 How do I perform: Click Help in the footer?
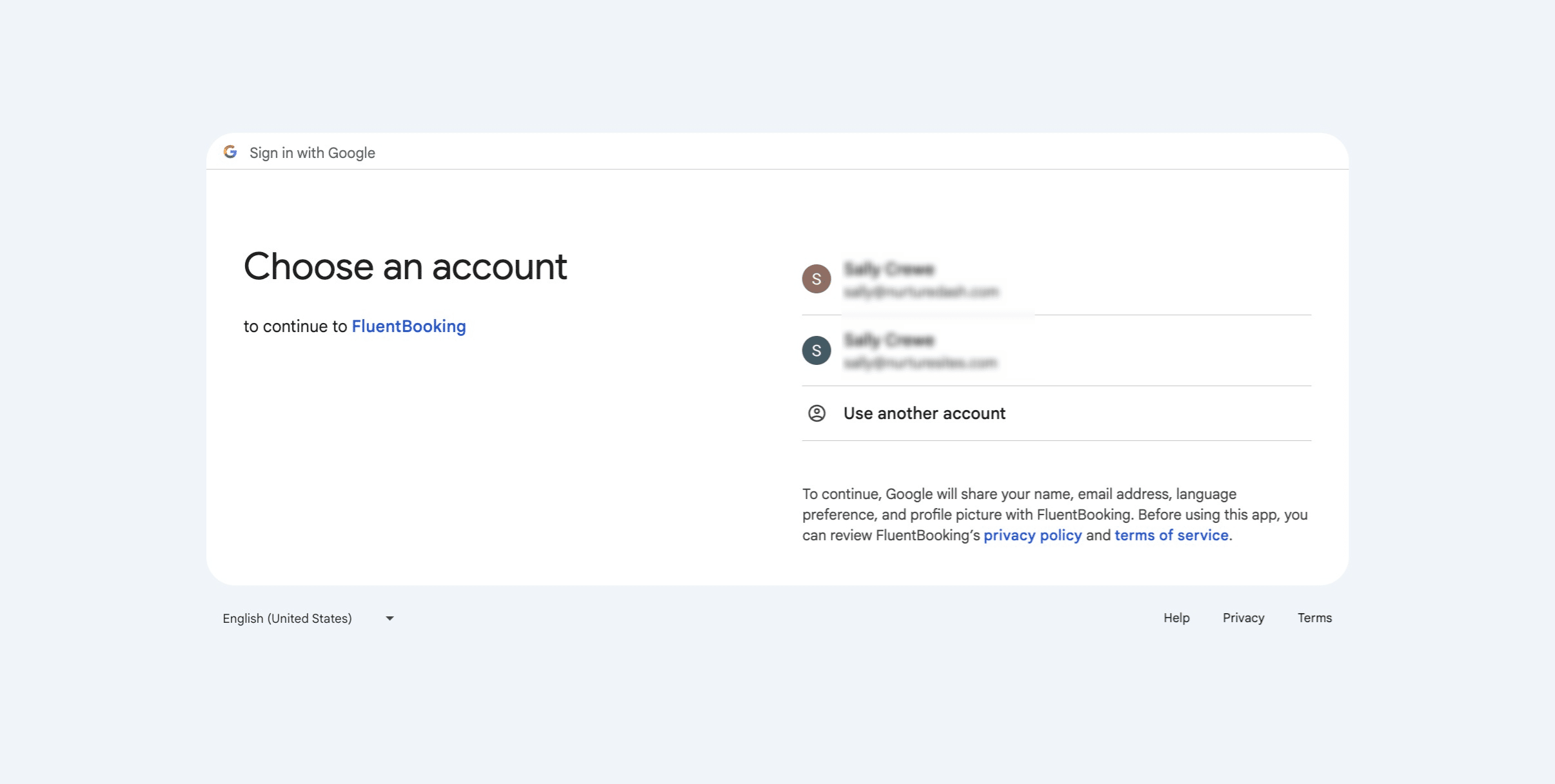1176,618
